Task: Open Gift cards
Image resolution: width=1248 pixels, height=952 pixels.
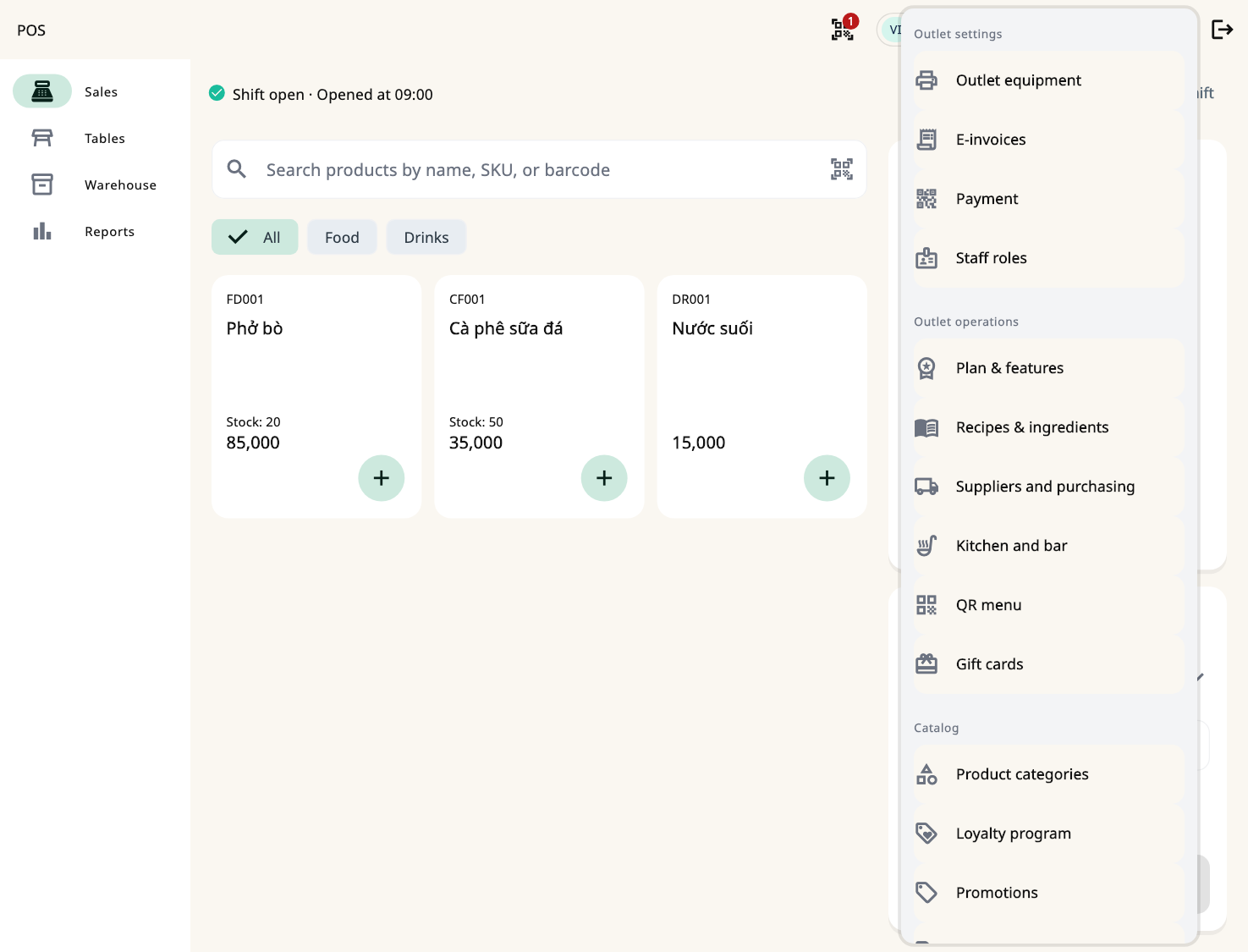Action: point(1049,664)
